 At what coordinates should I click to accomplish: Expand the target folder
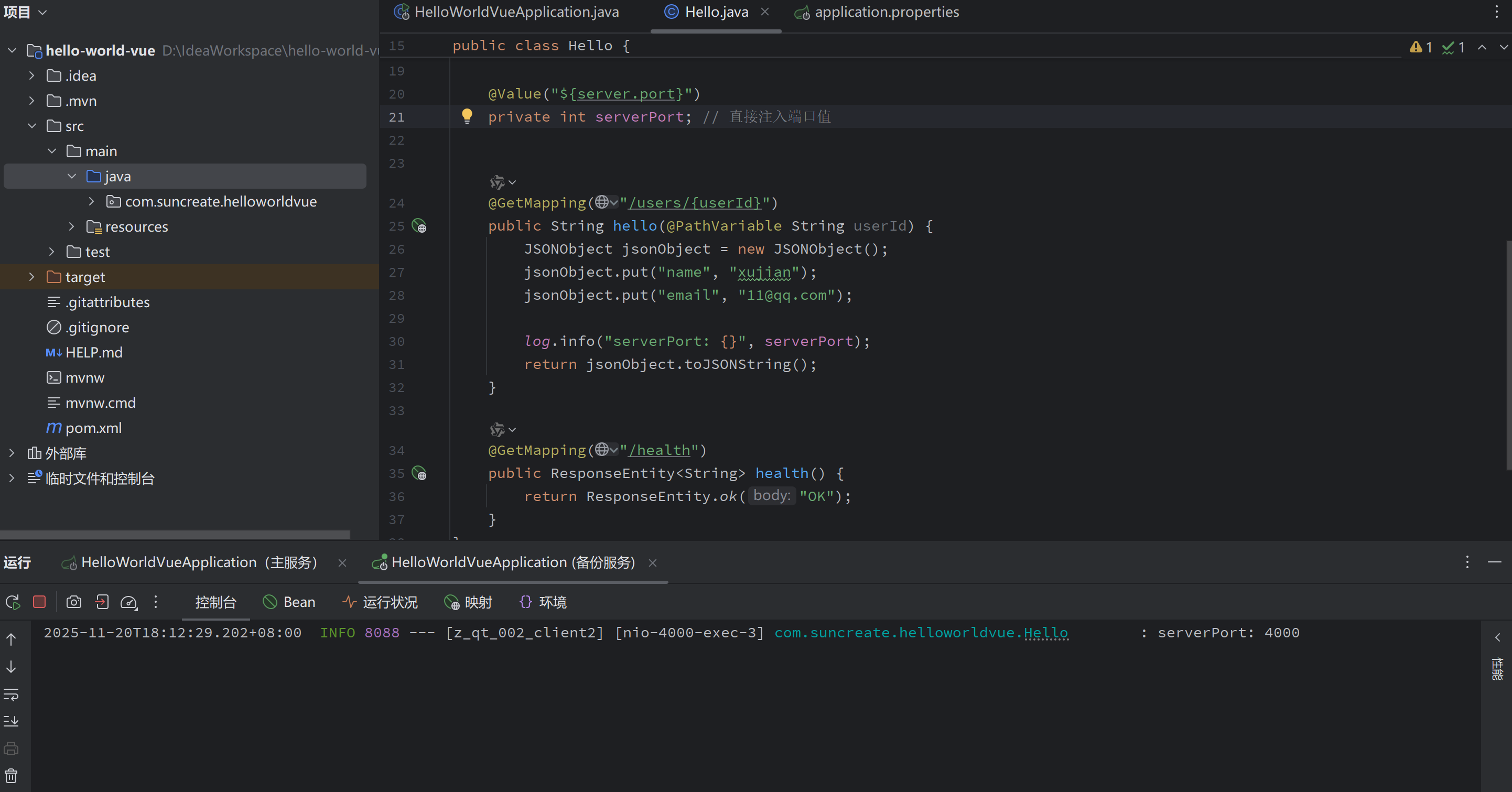[31, 277]
